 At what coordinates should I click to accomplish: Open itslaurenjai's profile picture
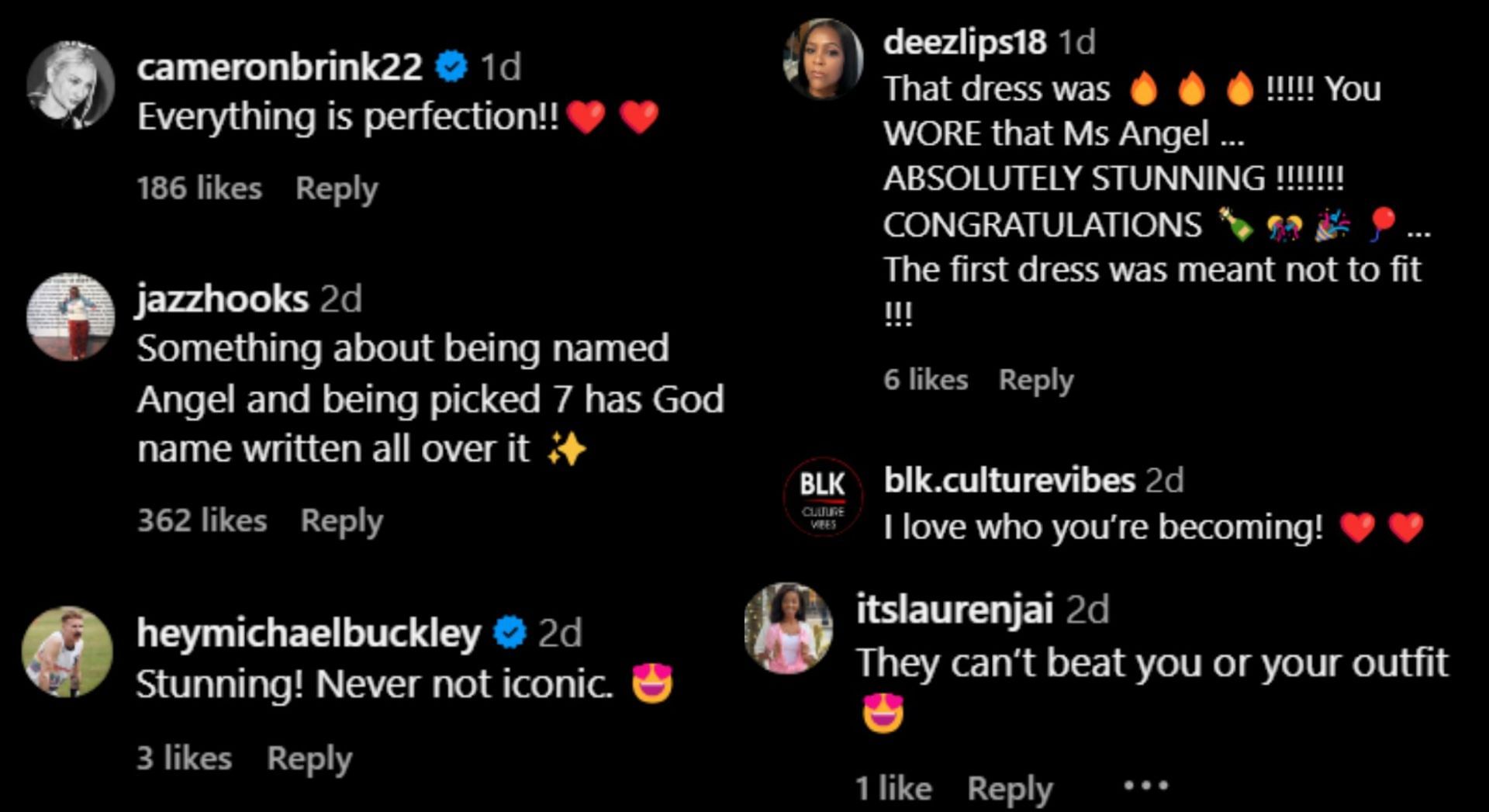click(x=789, y=627)
